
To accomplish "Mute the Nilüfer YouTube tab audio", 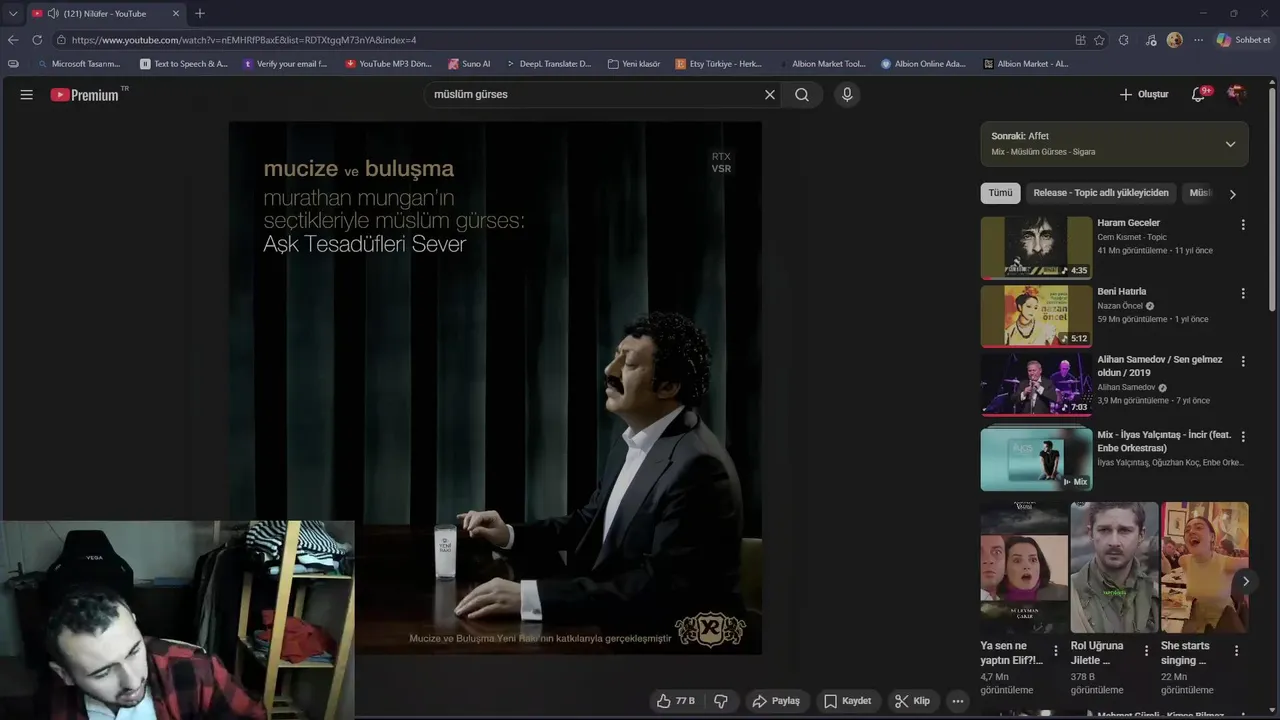I will [x=53, y=14].
